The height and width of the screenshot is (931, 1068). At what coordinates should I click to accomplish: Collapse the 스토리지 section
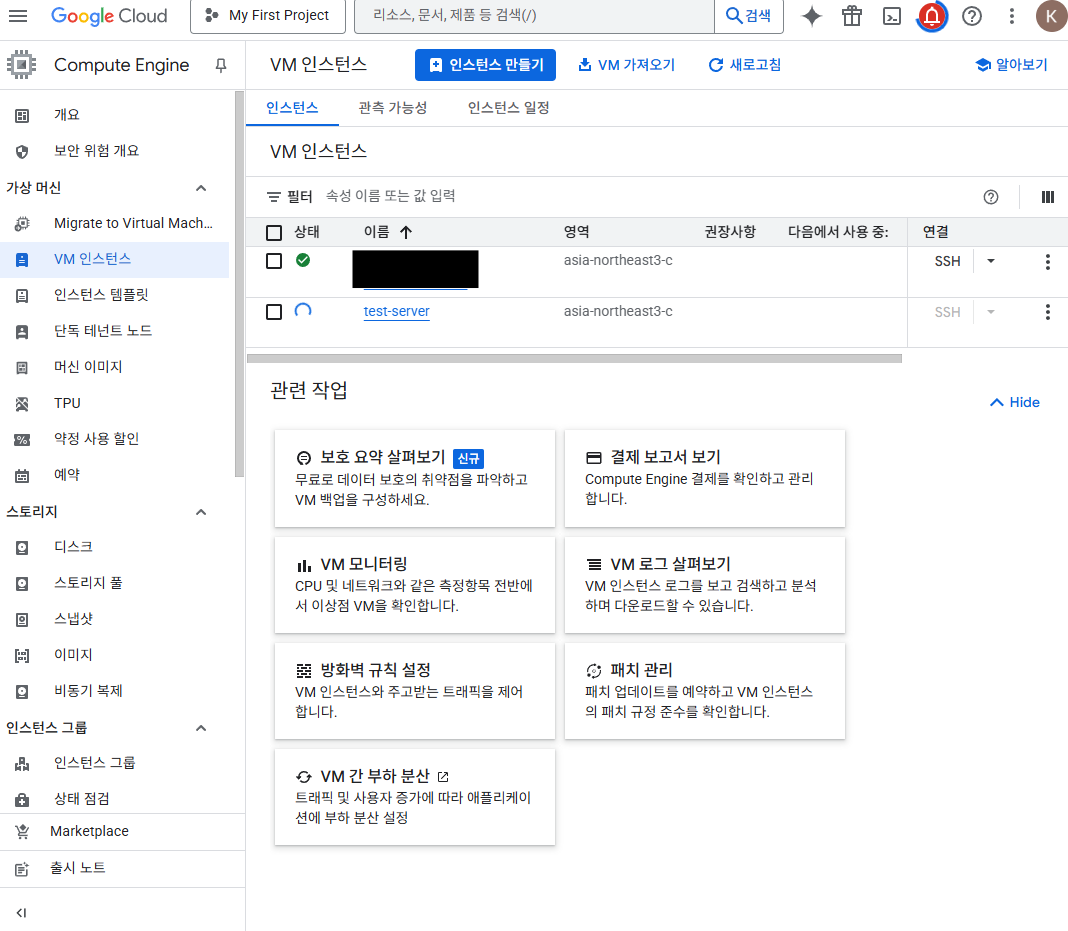(x=201, y=512)
